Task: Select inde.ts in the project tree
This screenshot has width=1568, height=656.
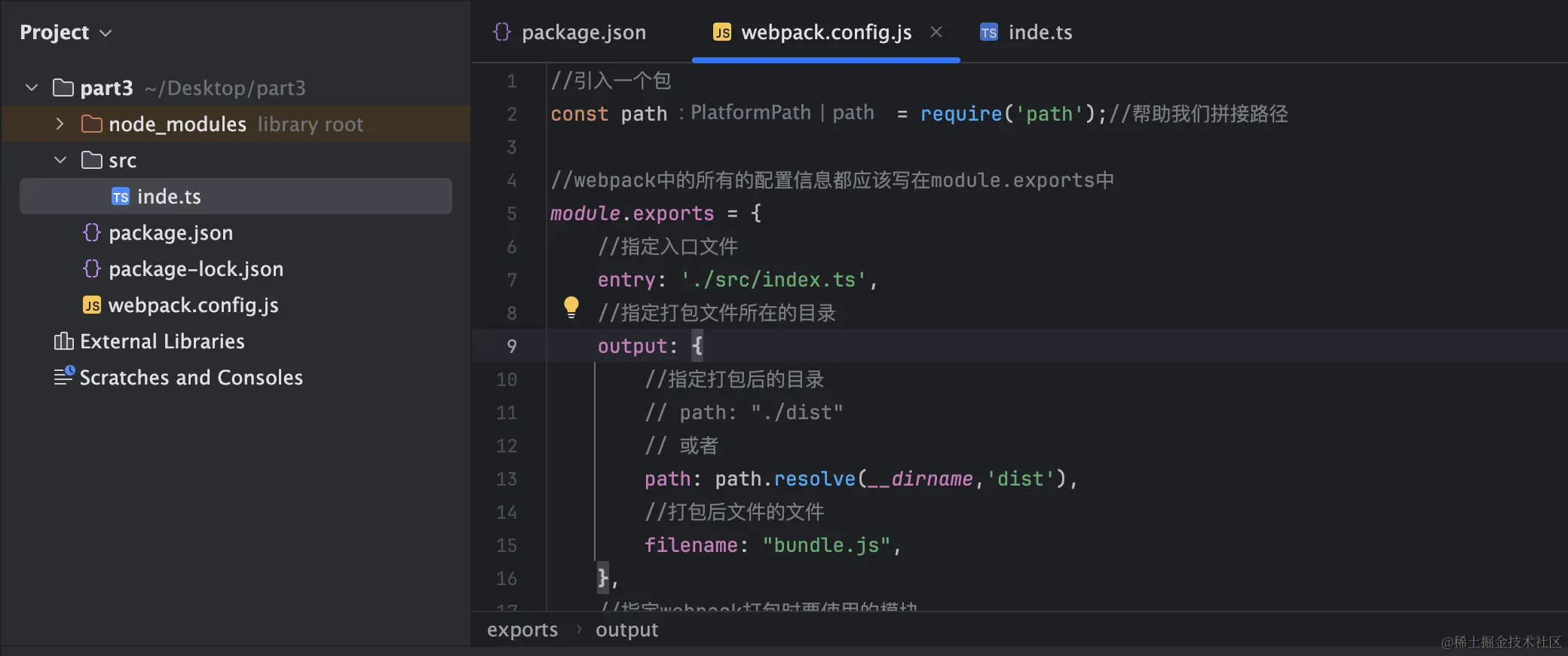Action: click(x=236, y=196)
